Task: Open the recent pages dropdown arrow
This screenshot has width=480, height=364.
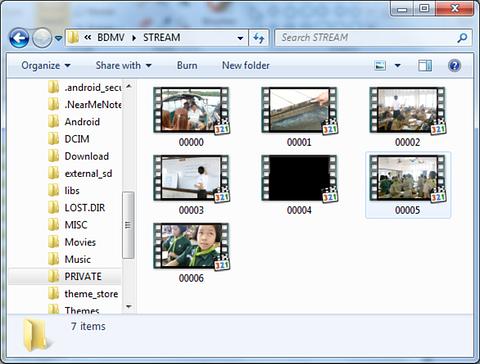Action: pyautogui.click(x=58, y=38)
